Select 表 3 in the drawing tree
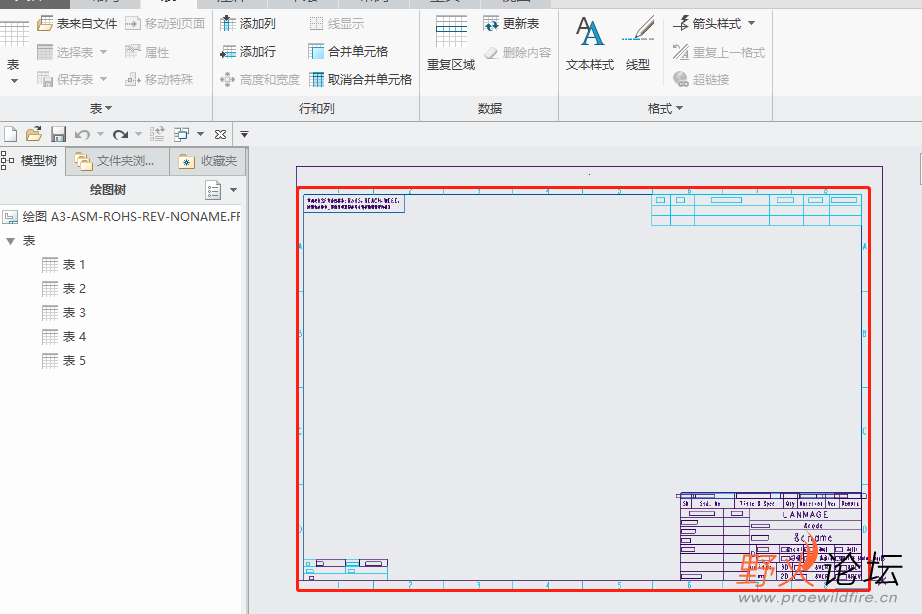This screenshot has width=922, height=614. (x=64, y=312)
